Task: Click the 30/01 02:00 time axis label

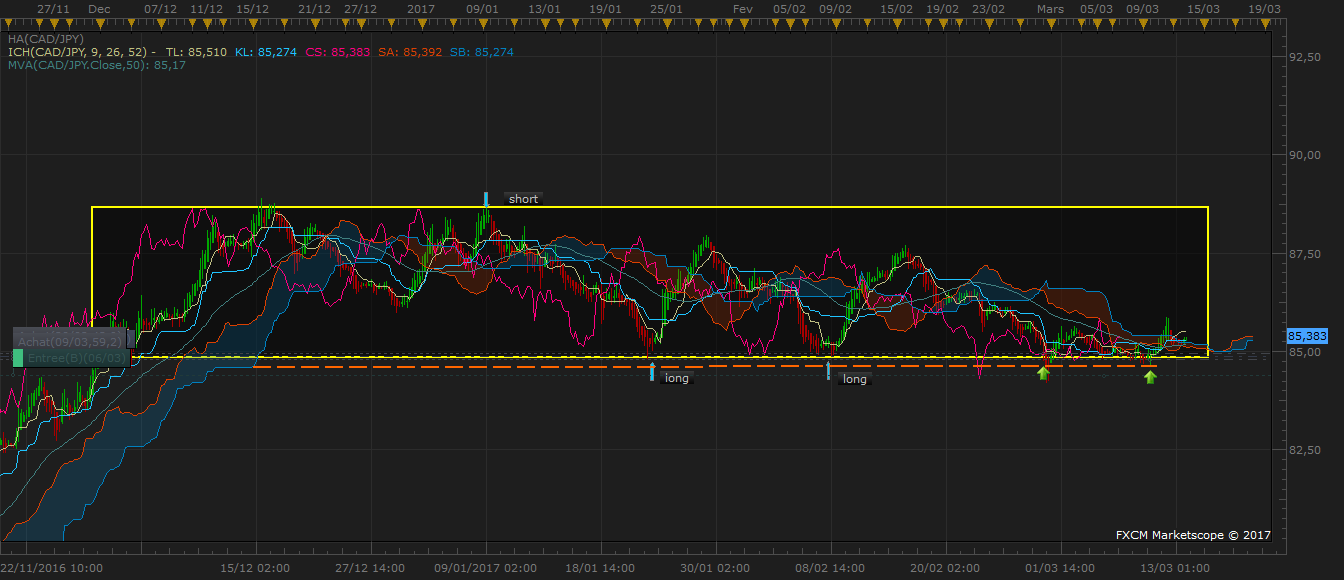Action: click(716, 567)
